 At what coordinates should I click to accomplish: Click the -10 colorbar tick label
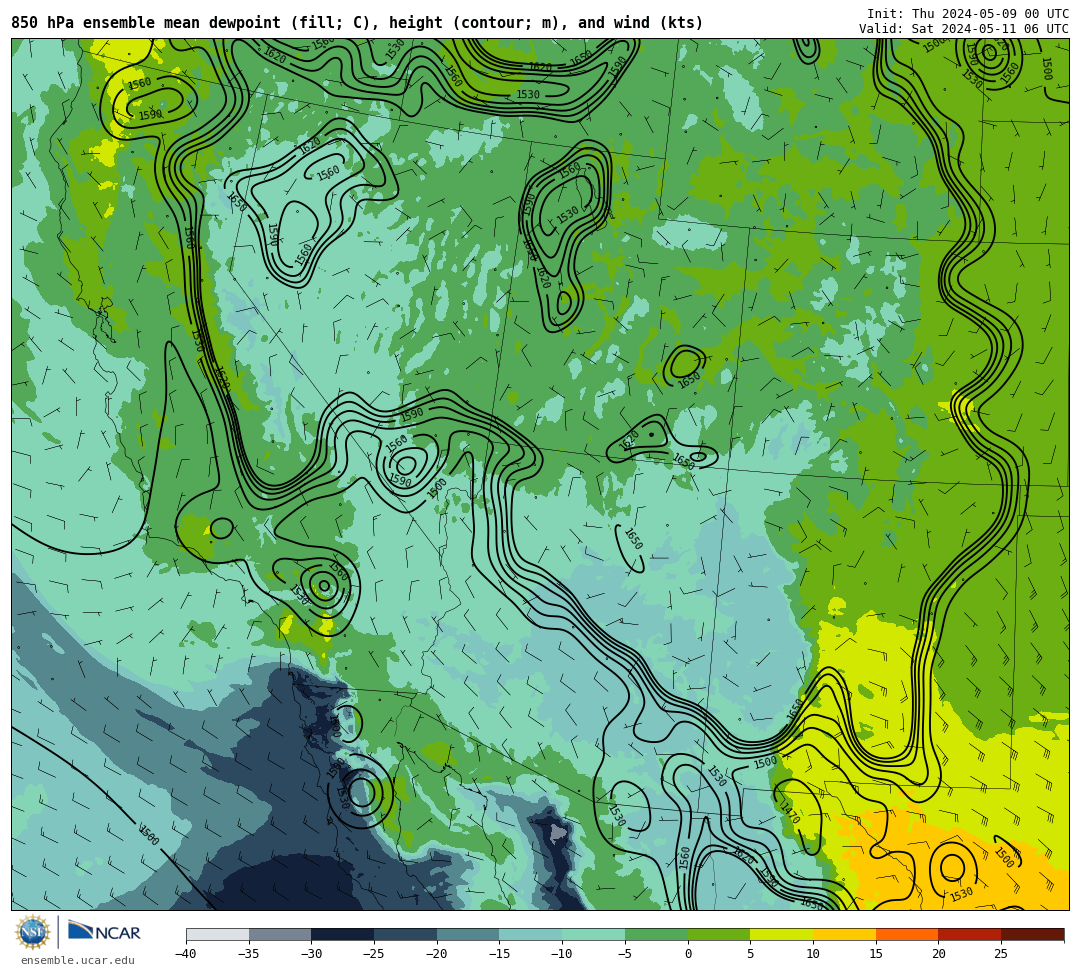pyautogui.click(x=562, y=954)
